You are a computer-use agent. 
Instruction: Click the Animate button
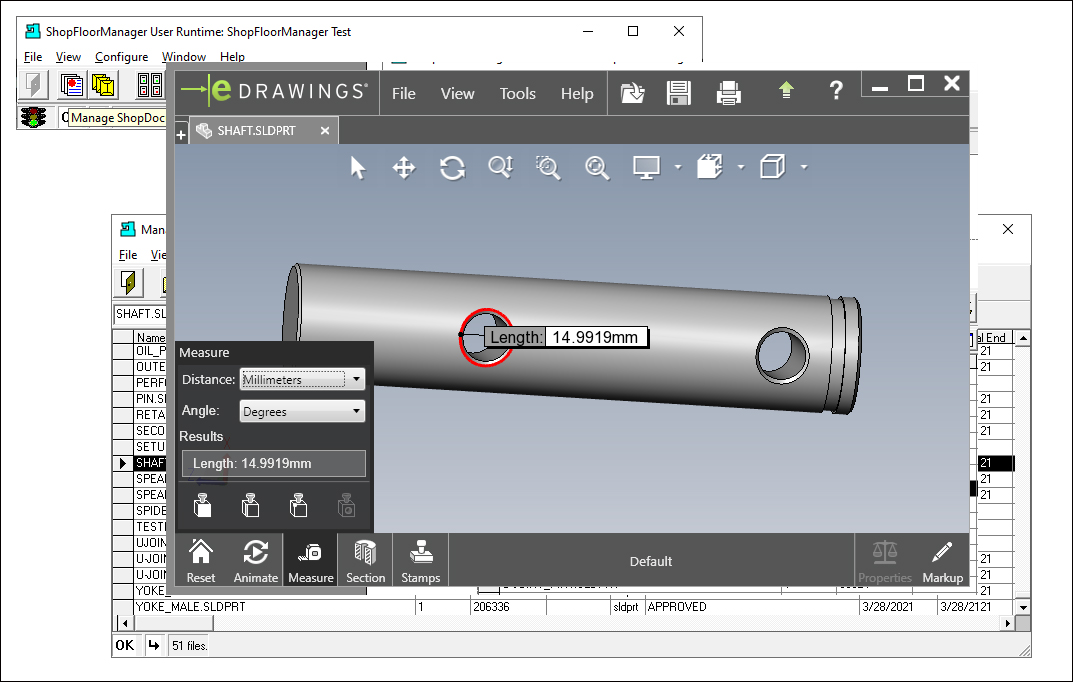click(x=256, y=561)
